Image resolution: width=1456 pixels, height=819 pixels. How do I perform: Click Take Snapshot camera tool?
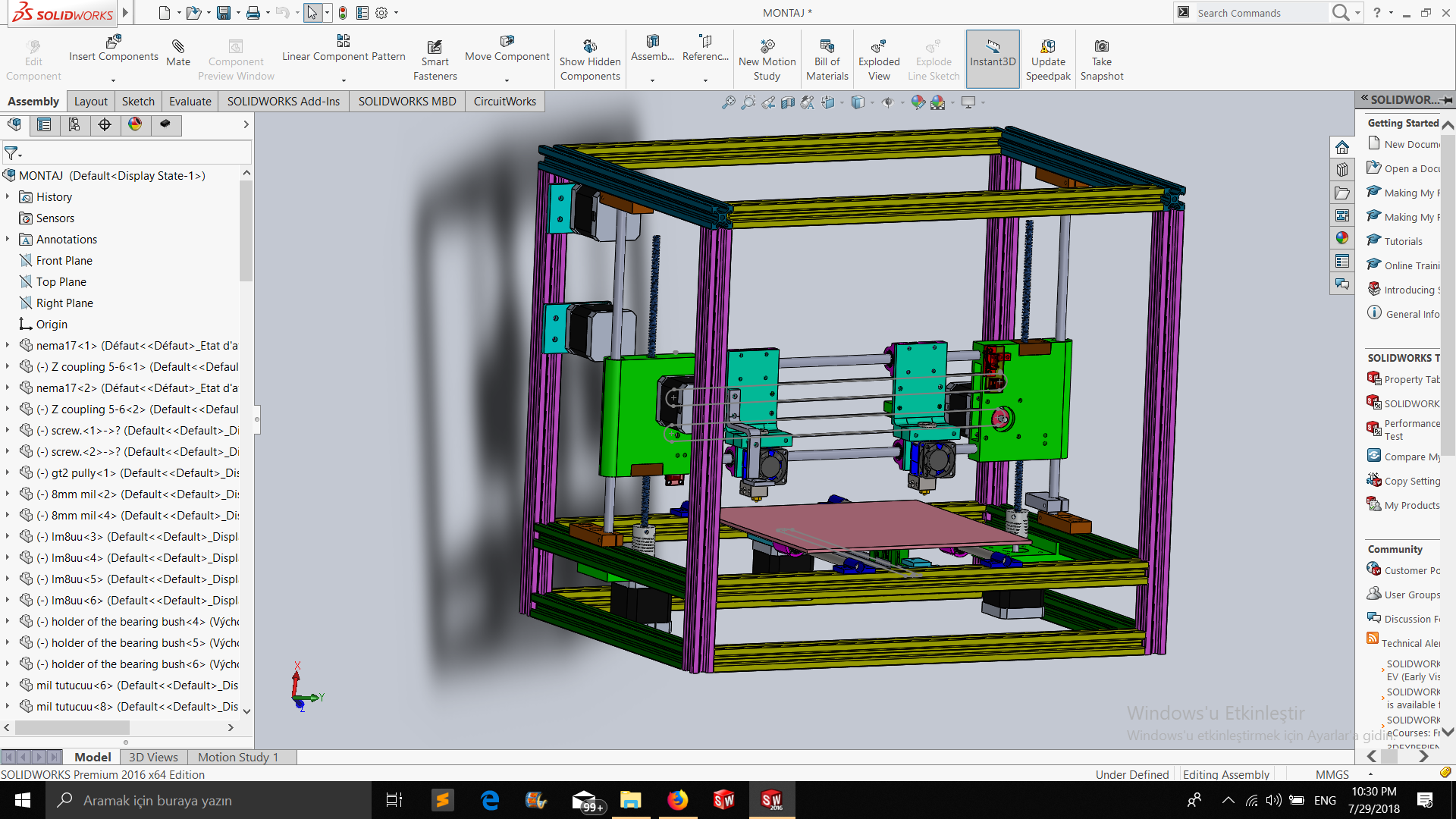(1102, 60)
